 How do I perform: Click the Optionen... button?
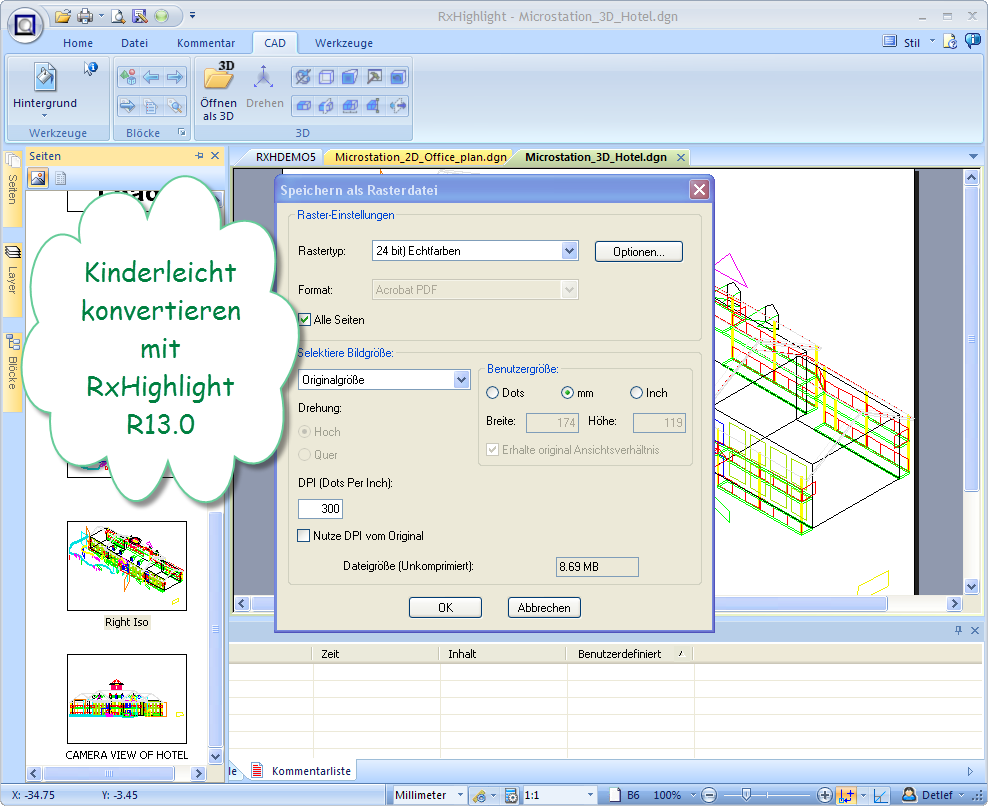(638, 252)
